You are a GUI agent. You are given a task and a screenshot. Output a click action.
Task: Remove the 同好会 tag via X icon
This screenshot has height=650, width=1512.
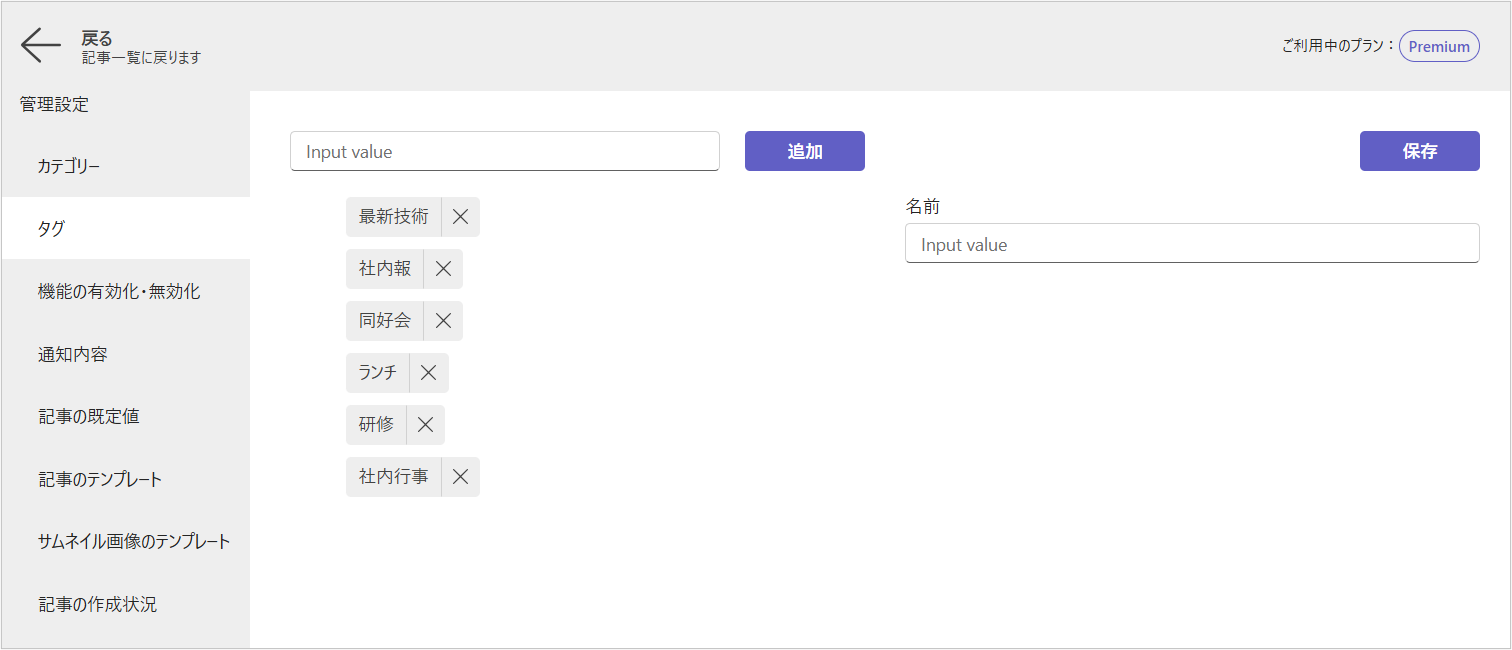pos(443,321)
